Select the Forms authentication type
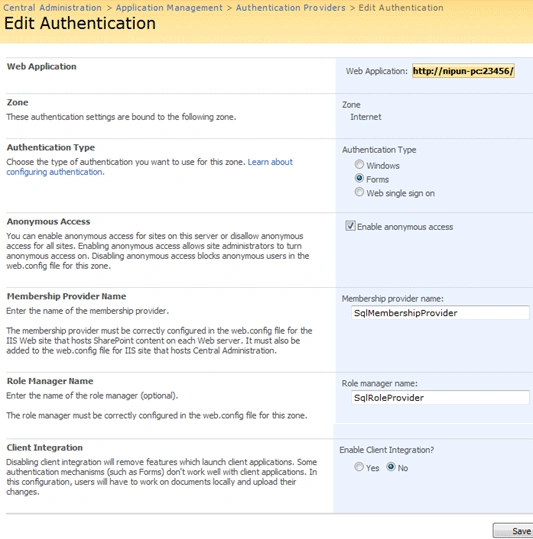The image size is (533, 539). tap(359, 178)
